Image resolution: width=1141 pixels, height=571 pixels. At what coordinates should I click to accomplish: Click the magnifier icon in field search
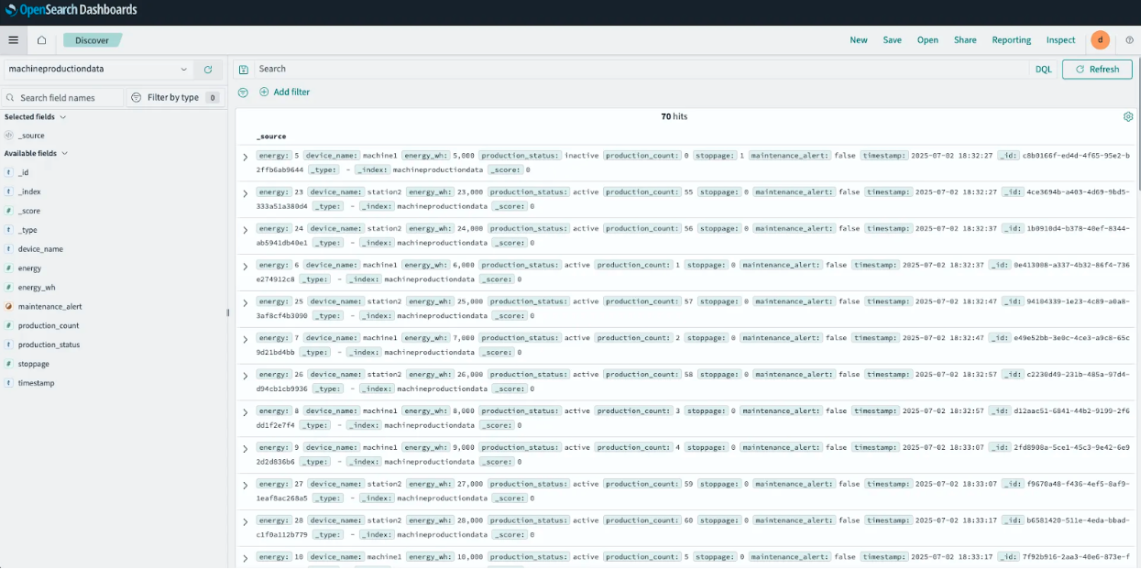coord(10,97)
